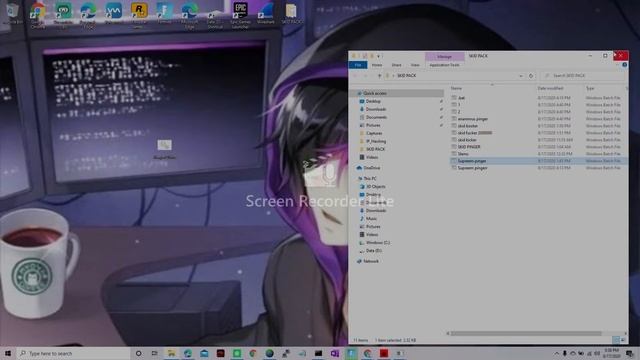Image resolution: width=640 pixels, height=360 pixels.
Task: Select the file icon on the wallpaper monitor
Action: 164,149
